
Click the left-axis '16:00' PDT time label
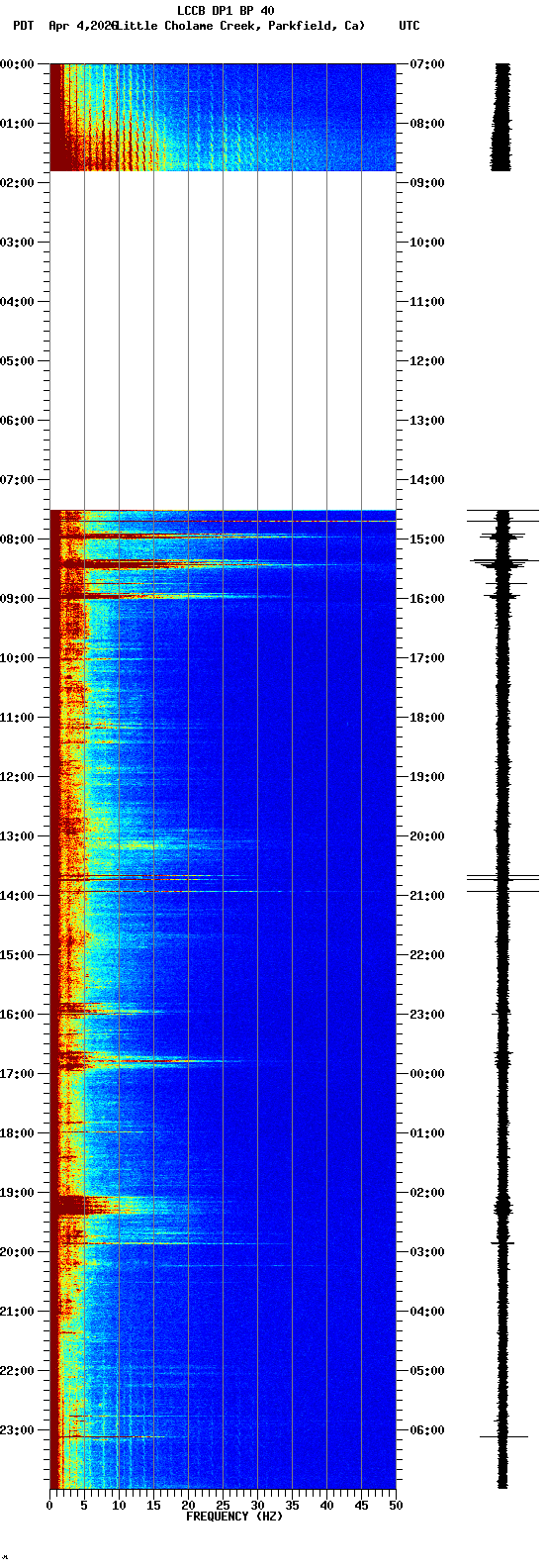click(x=18, y=1015)
